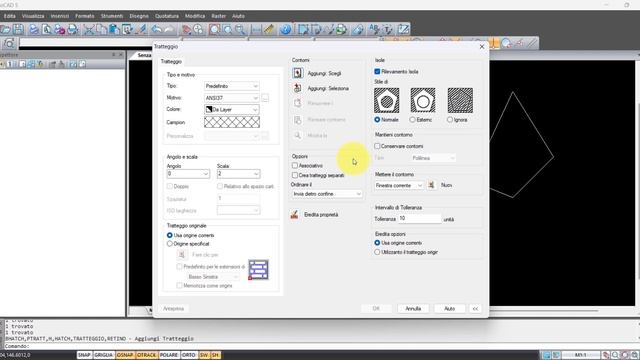Click the Ignora island style preview image
The image size is (640, 360).
point(460,100)
